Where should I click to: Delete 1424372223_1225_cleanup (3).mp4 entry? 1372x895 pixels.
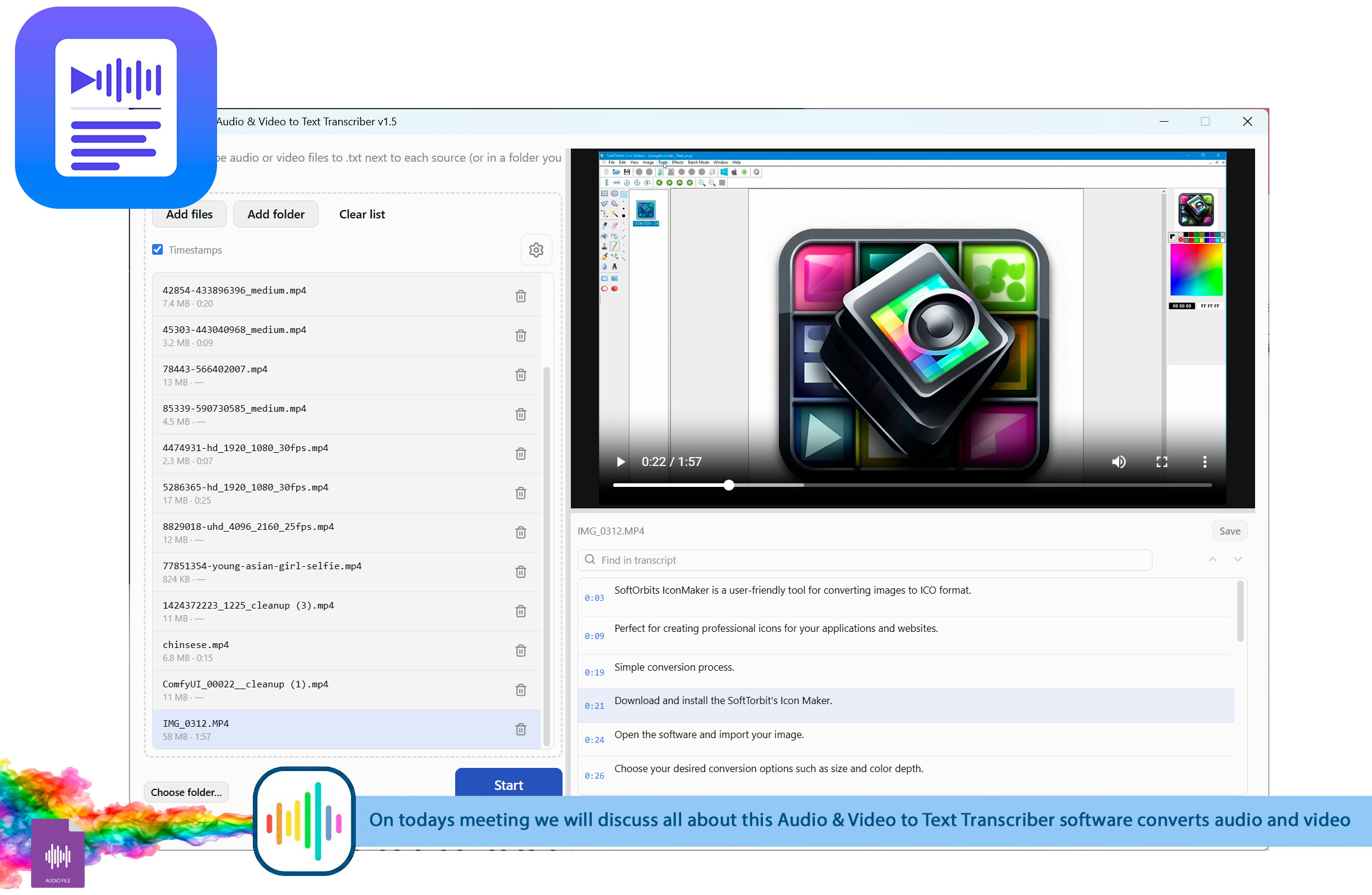pyautogui.click(x=521, y=611)
